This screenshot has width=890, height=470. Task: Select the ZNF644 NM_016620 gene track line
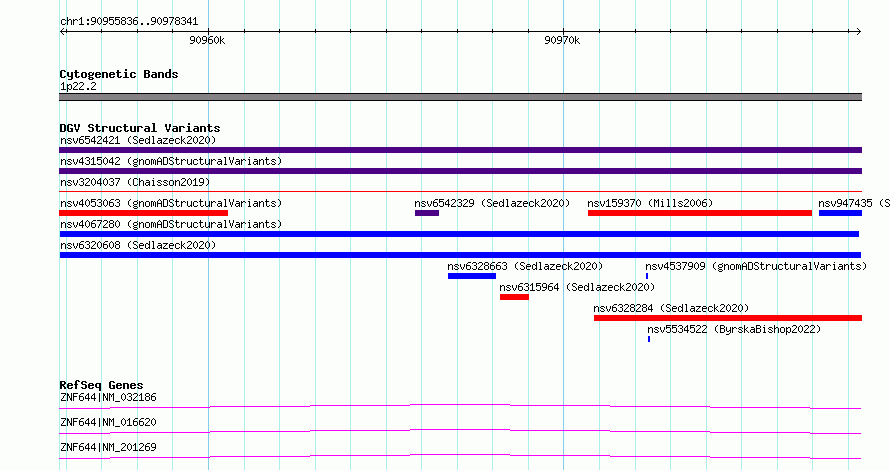pos(460,431)
